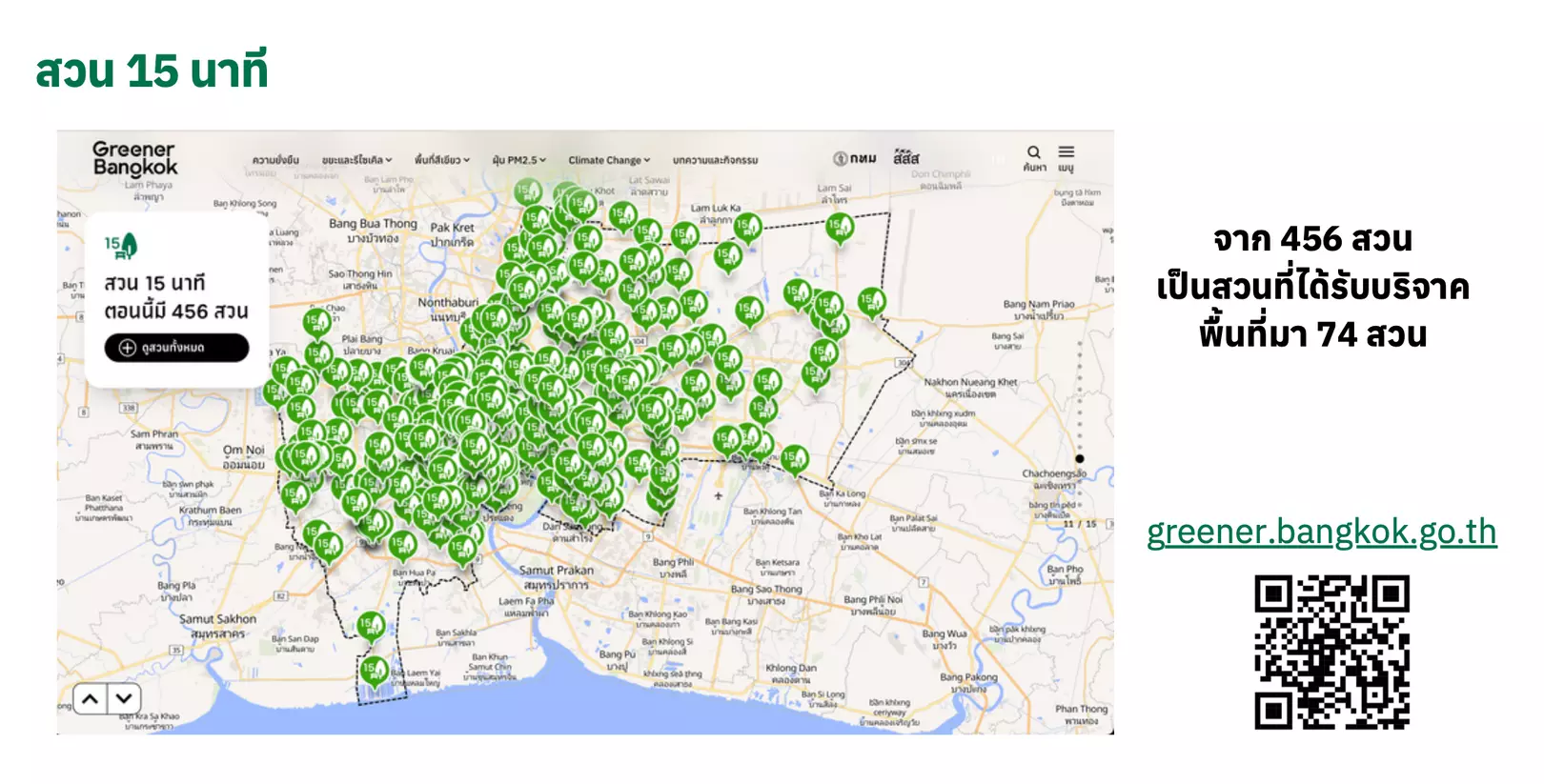Expand the ขยะและรีไซเคิล dropdown
Viewport: 1544px width, 784px height.
[x=356, y=160]
